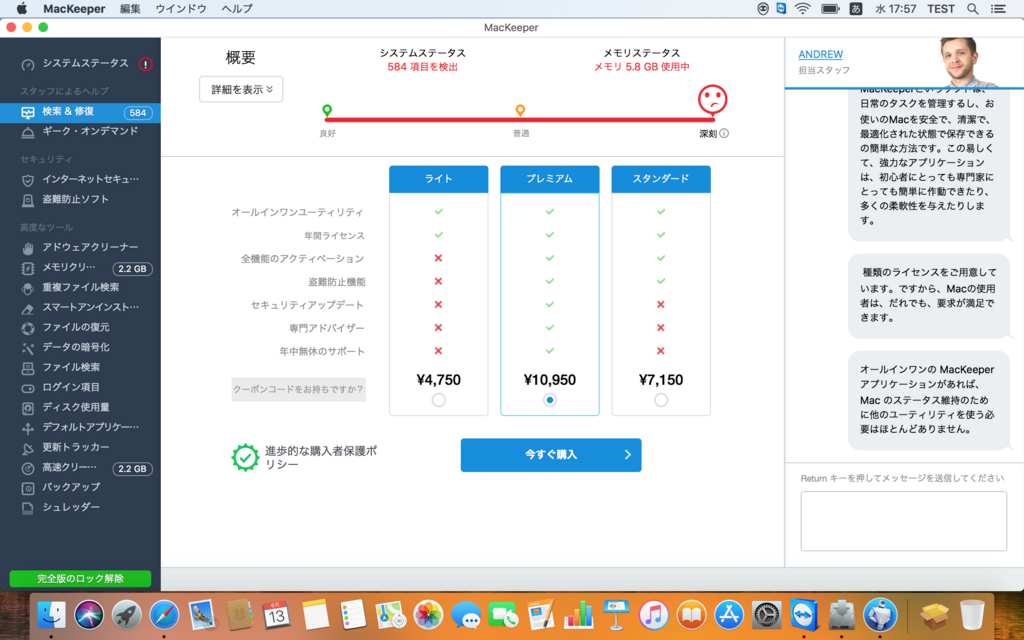1024x640 pixels.
Task: Click the Japanese input source indicator
Action: click(x=856, y=8)
